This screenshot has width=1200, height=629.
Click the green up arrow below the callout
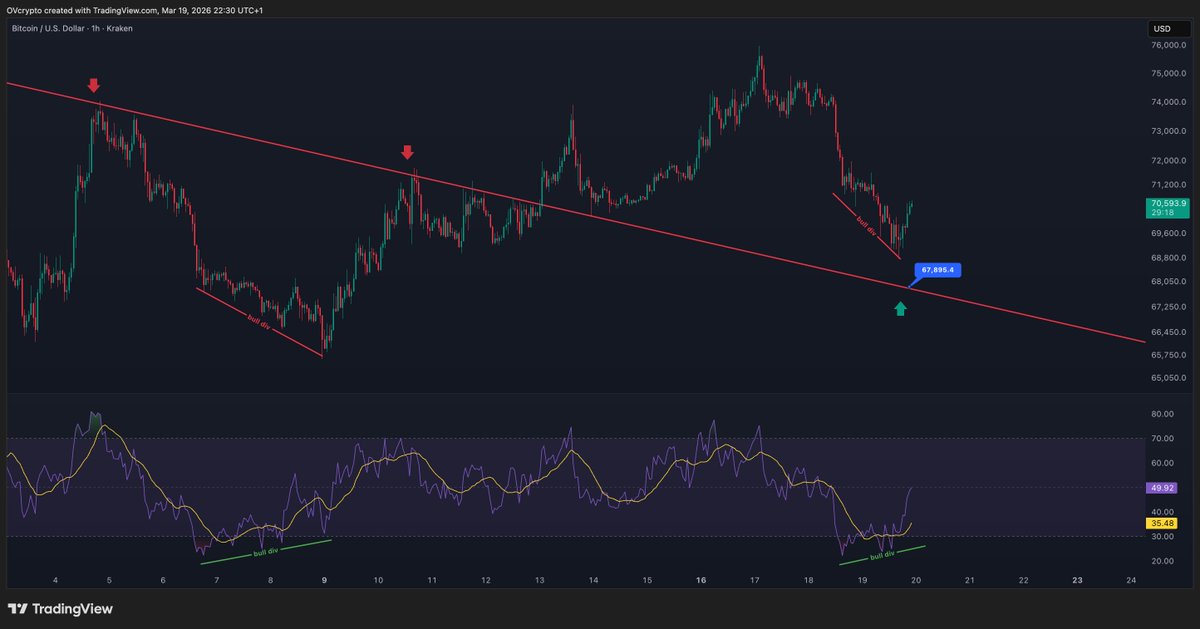900,309
